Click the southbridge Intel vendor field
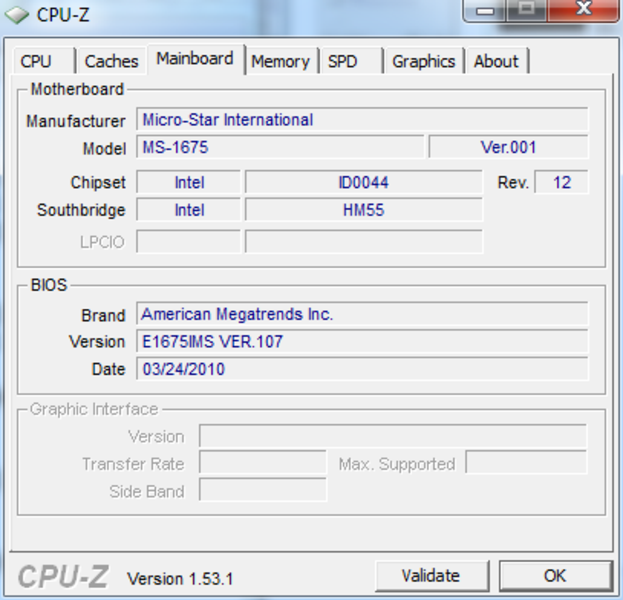 click(189, 210)
